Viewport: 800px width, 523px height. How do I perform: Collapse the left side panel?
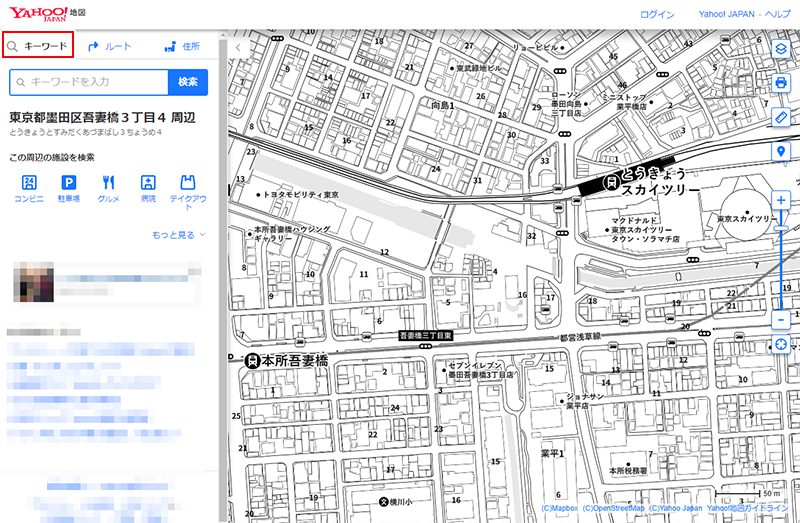[237, 46]
